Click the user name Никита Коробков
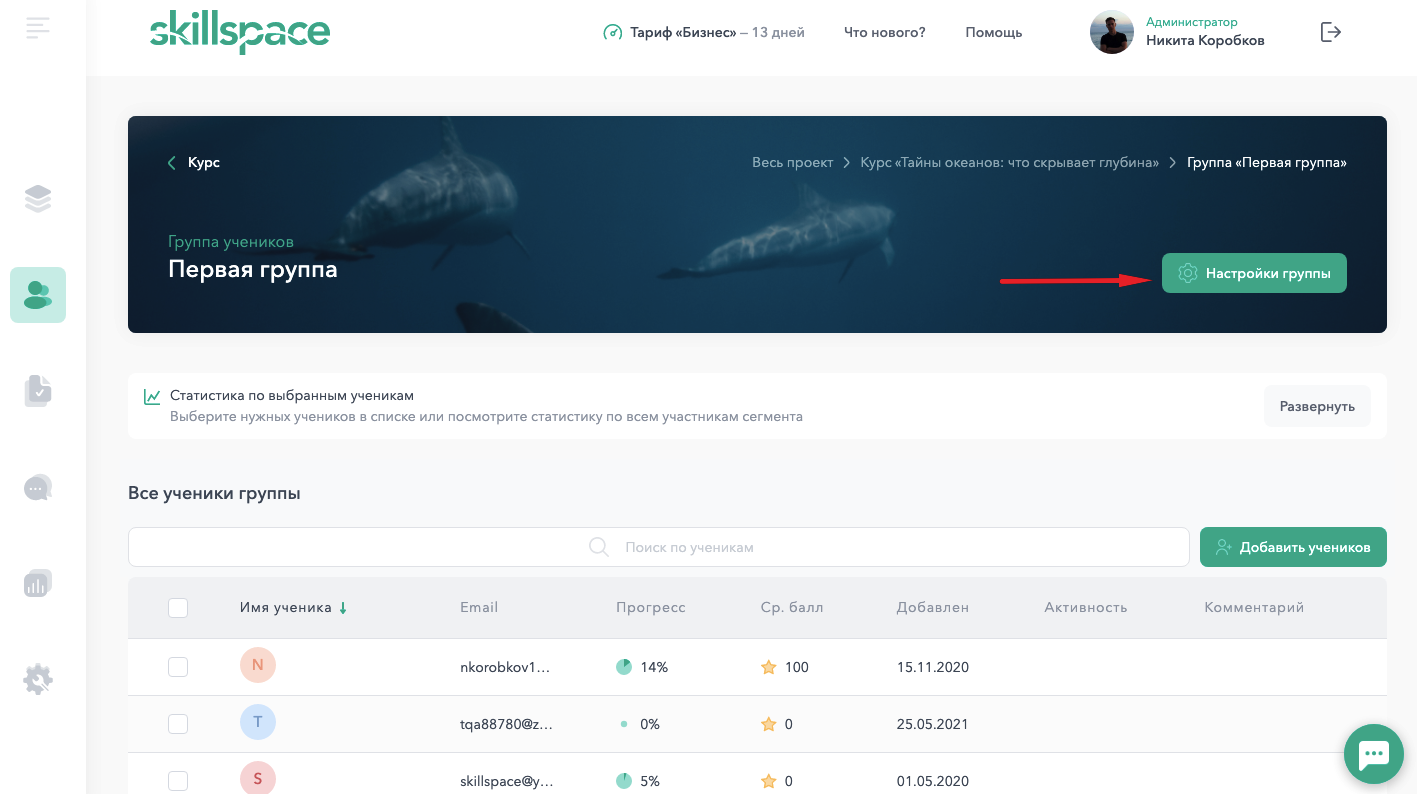The image size is (1417, 794). (1205, 41)
